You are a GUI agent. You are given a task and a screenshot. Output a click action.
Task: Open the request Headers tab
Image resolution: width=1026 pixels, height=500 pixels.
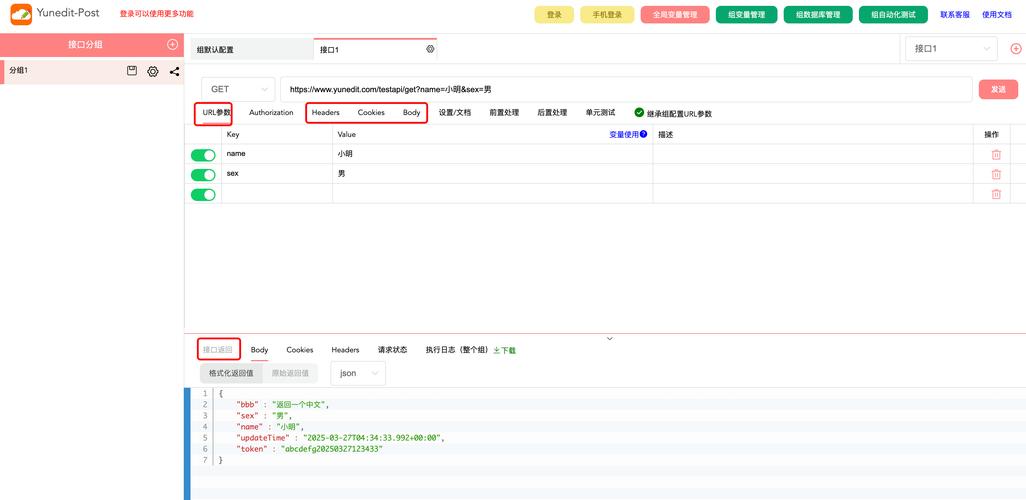(325, 113)
